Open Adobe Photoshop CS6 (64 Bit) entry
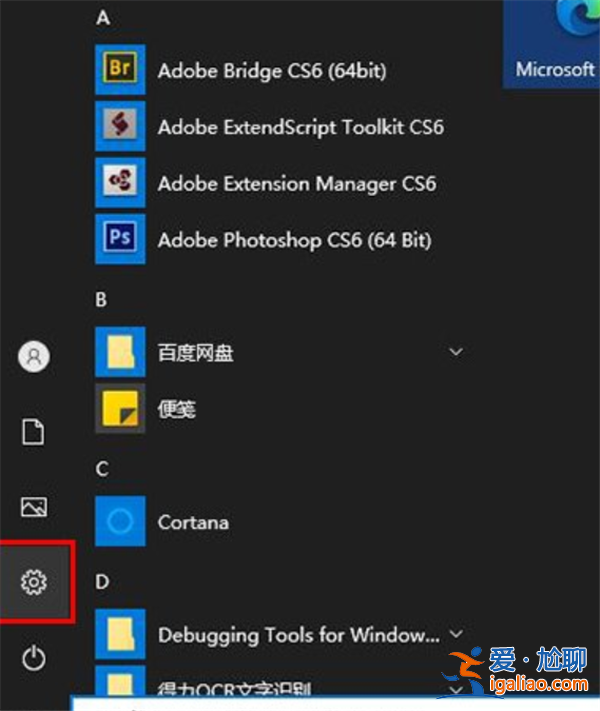The image size is (600, 711). (x=295, y=240)
